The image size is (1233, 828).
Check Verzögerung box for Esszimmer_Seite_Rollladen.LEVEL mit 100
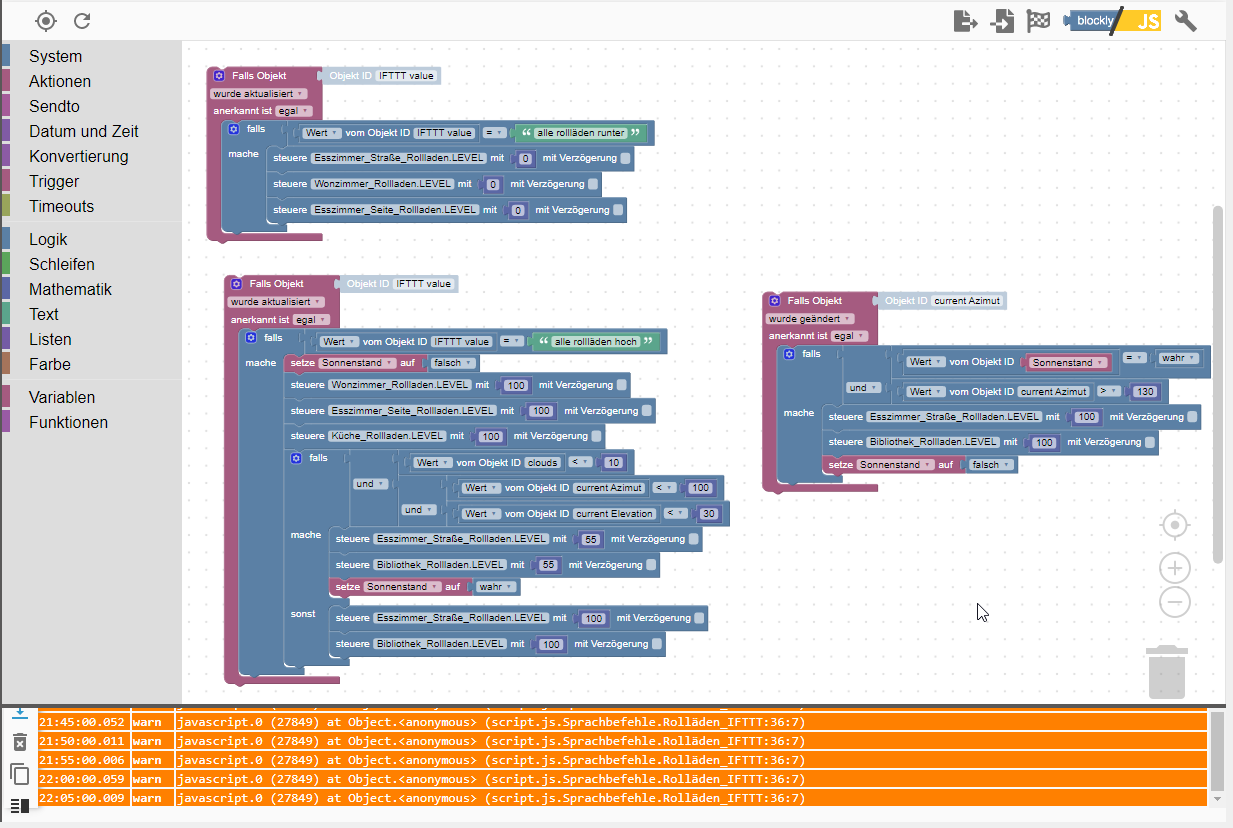(x=647, y=411)
